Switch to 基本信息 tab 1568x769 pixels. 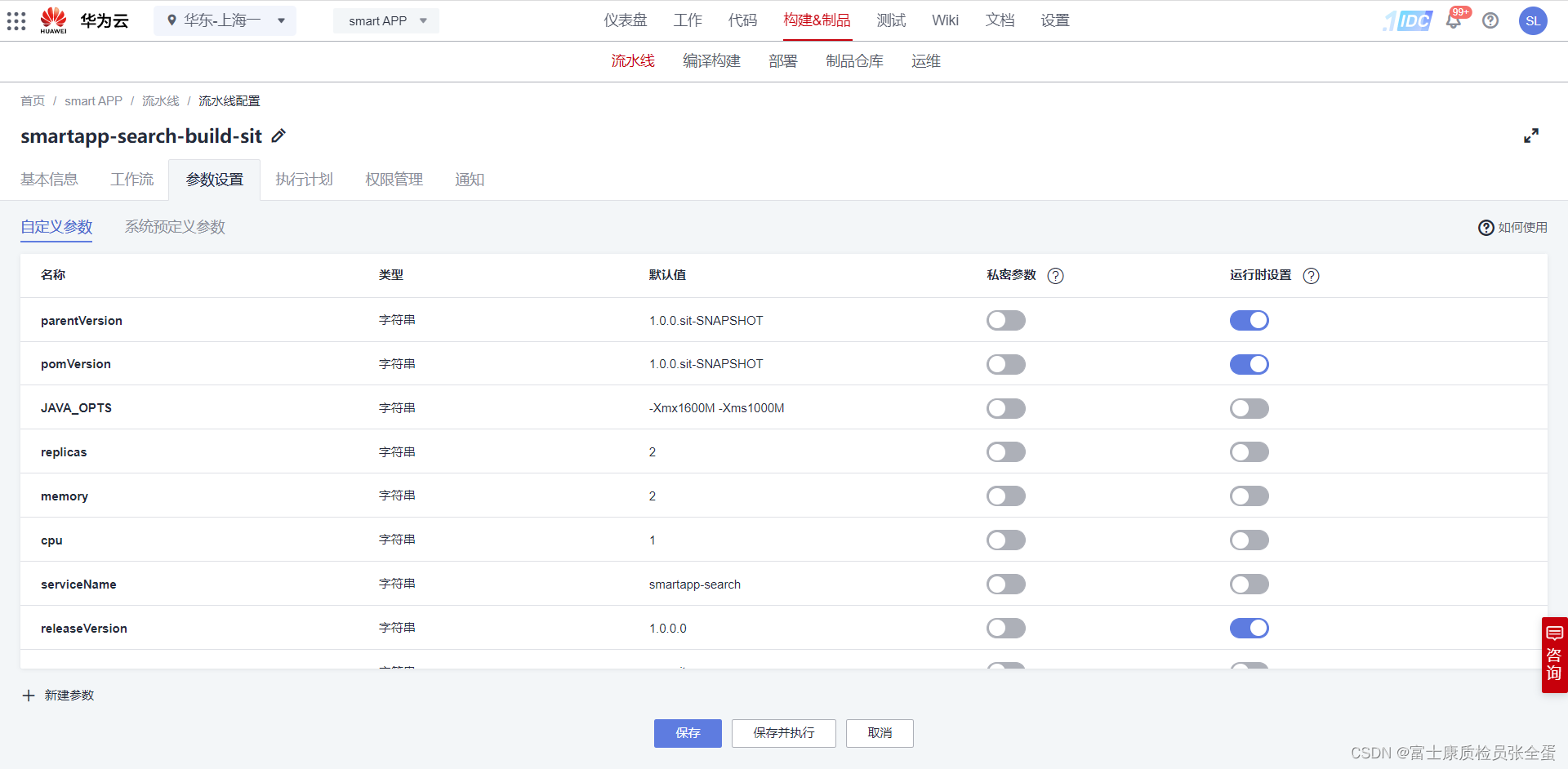coord(49,180)
